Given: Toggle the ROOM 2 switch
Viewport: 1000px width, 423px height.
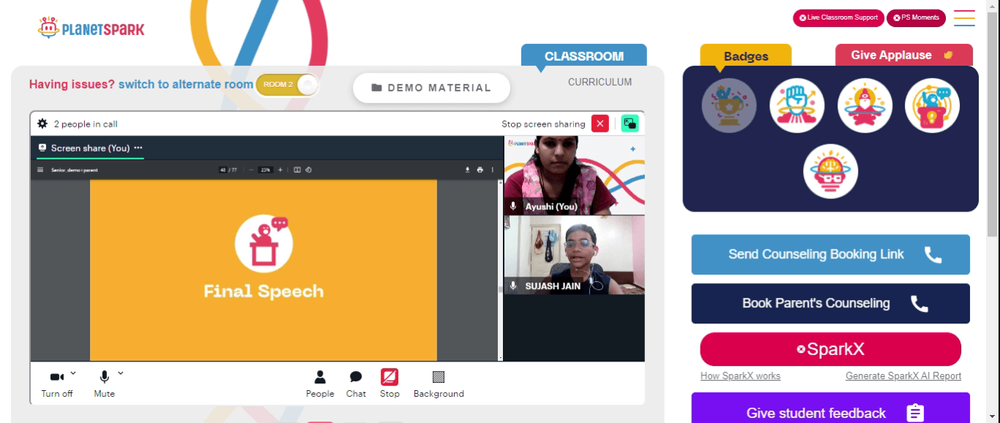Looking at the screenshot, I should 287,85.
